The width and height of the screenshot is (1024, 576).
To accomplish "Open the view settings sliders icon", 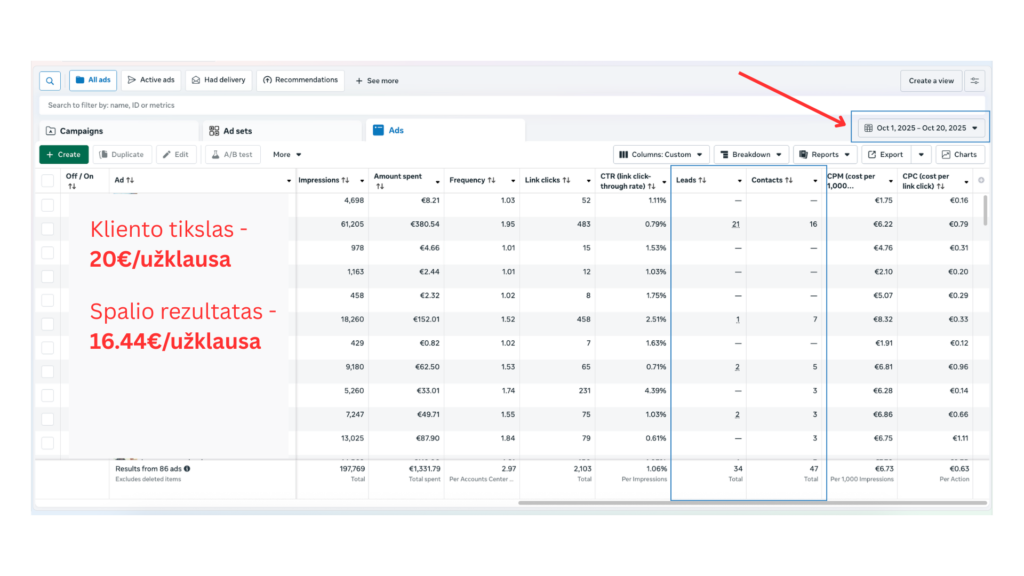I will (x=974, y=81).
